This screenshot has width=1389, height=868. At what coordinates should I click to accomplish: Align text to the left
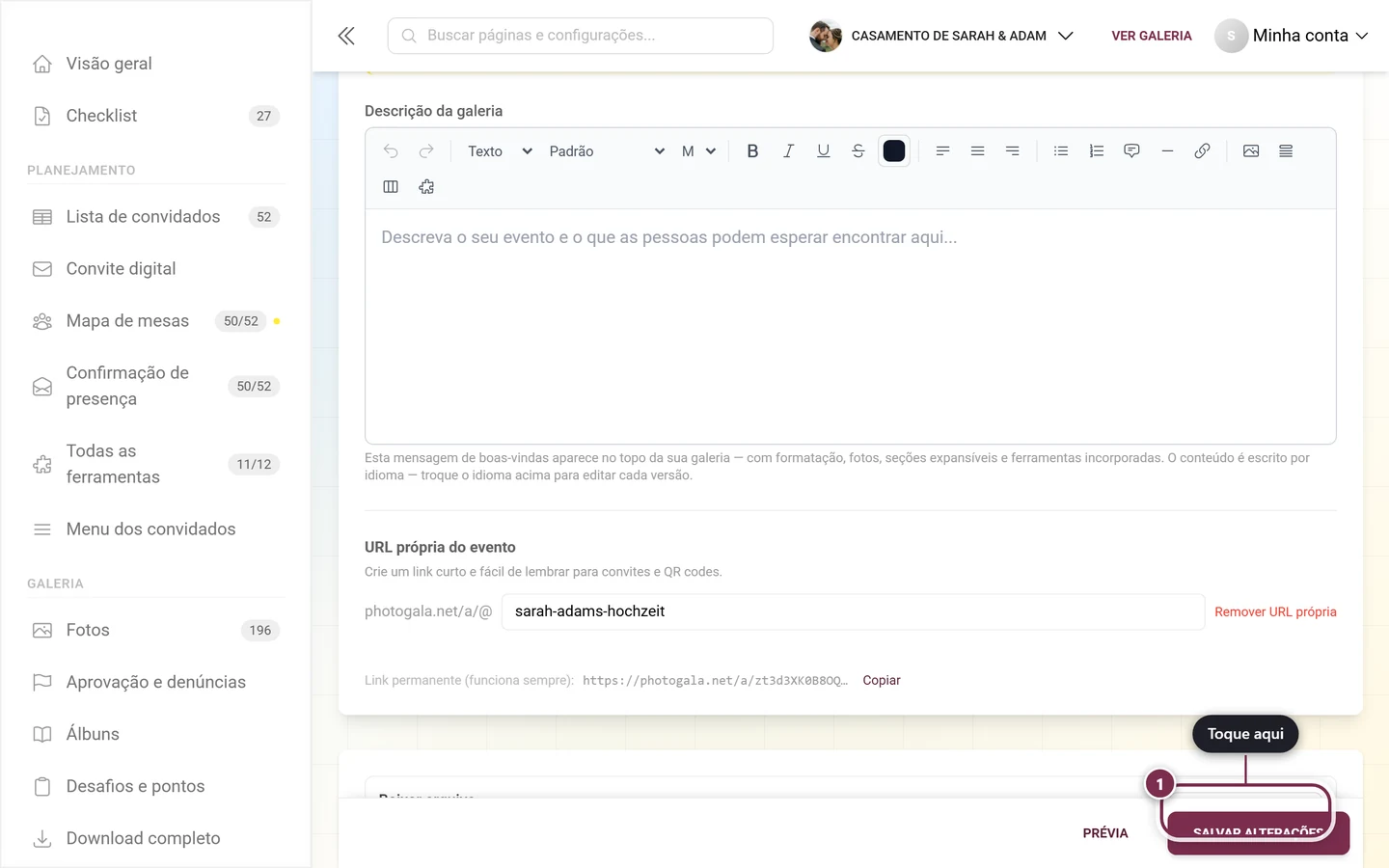(942, 151)
